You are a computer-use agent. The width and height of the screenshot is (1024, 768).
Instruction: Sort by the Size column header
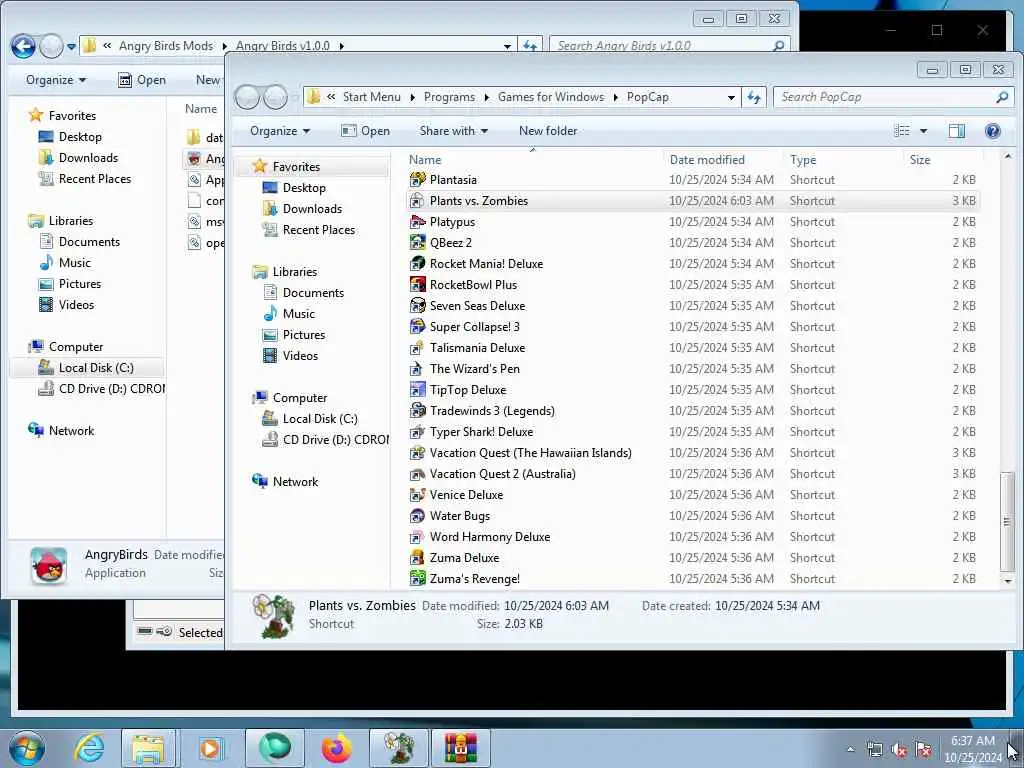(x=942, y=160)
